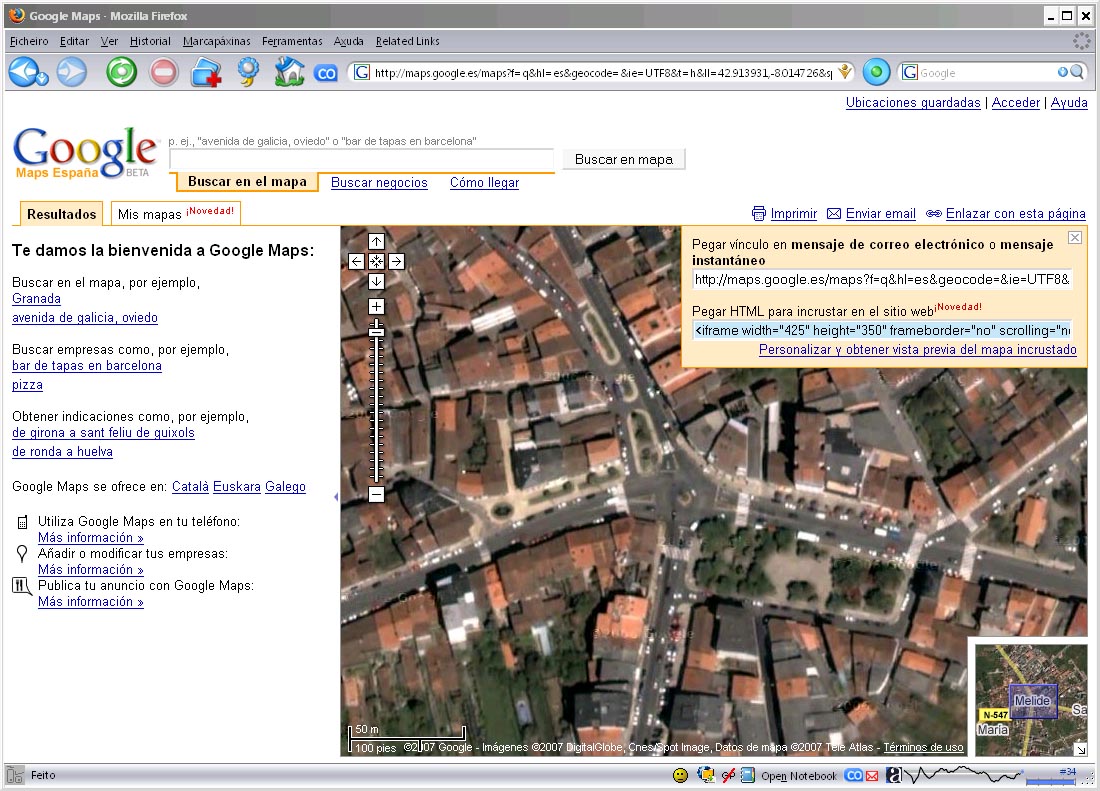1100x791 pixels.
Task: Zoom in with the plus map button
Action: click(x=377, y=306)
